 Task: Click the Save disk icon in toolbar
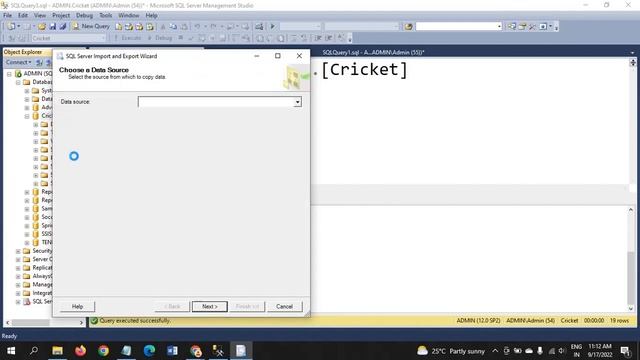pos(53,27)
